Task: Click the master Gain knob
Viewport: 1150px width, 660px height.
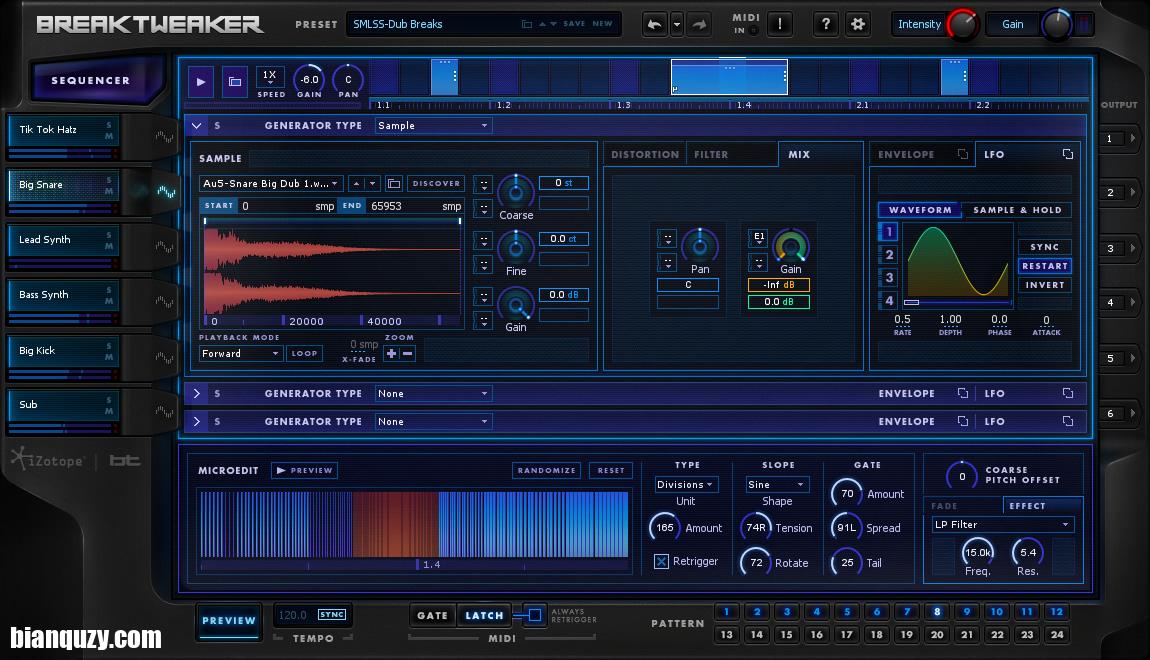Action: click(x=1057, y=24)
